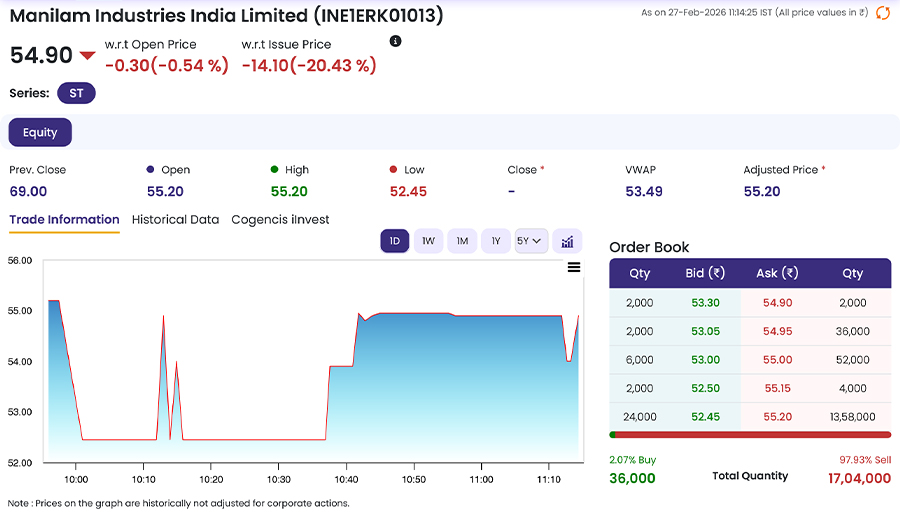
Task: Click the bid price 53.05
Action: tap(705, 331)
